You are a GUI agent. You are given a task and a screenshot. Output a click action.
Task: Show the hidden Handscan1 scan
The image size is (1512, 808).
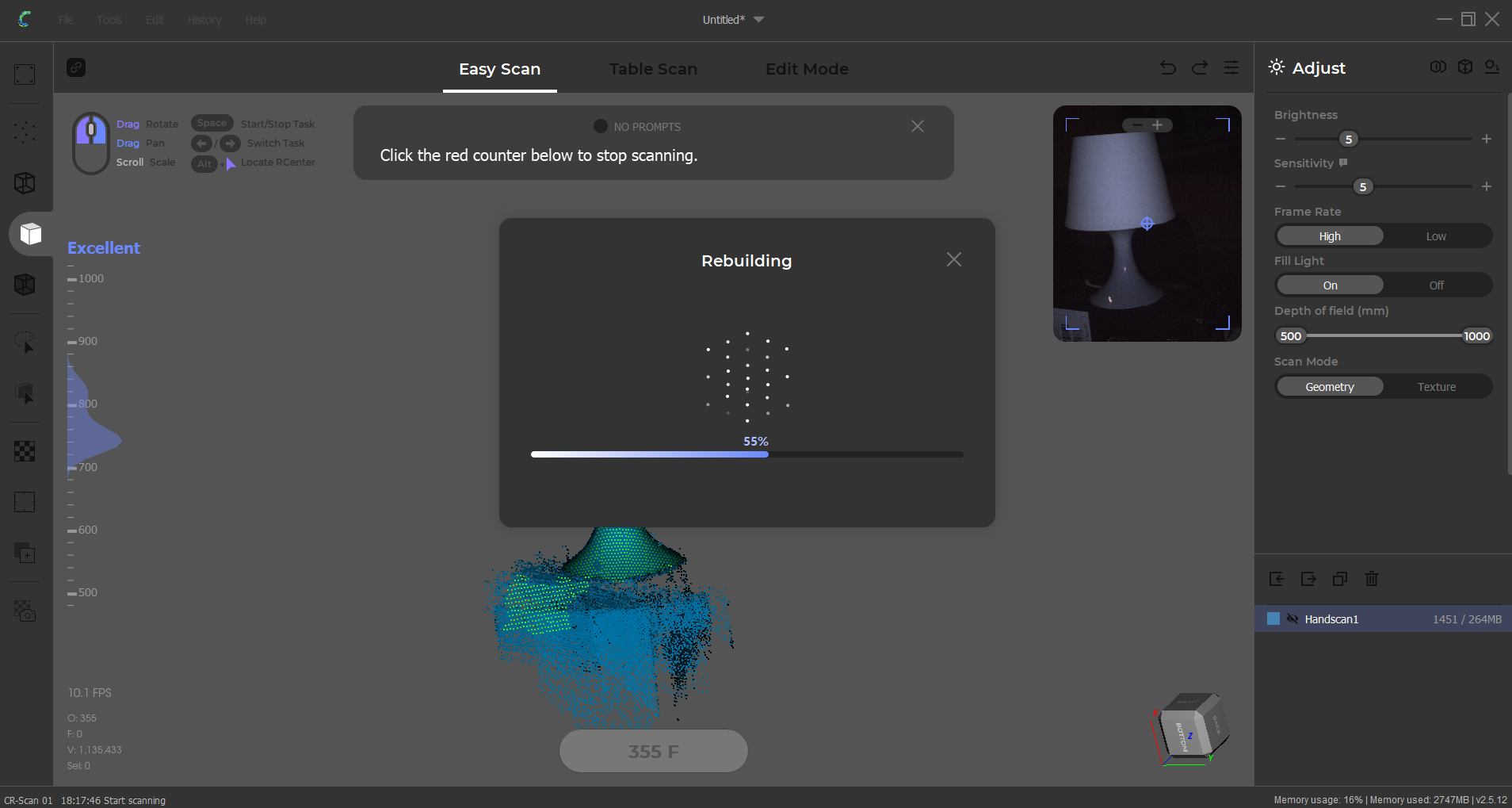tap(1293, 619)
